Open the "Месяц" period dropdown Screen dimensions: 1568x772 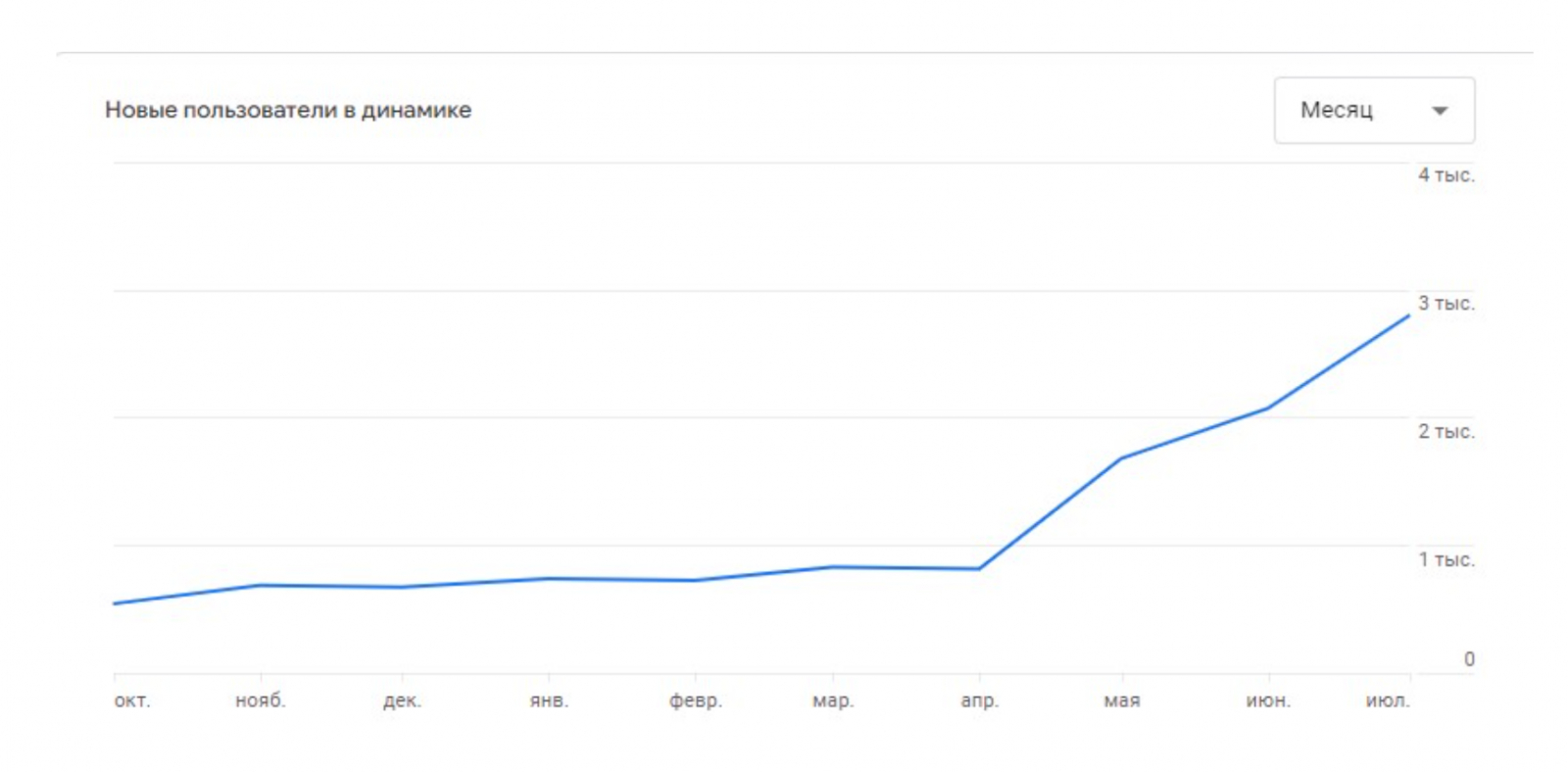coord(1373,111)
